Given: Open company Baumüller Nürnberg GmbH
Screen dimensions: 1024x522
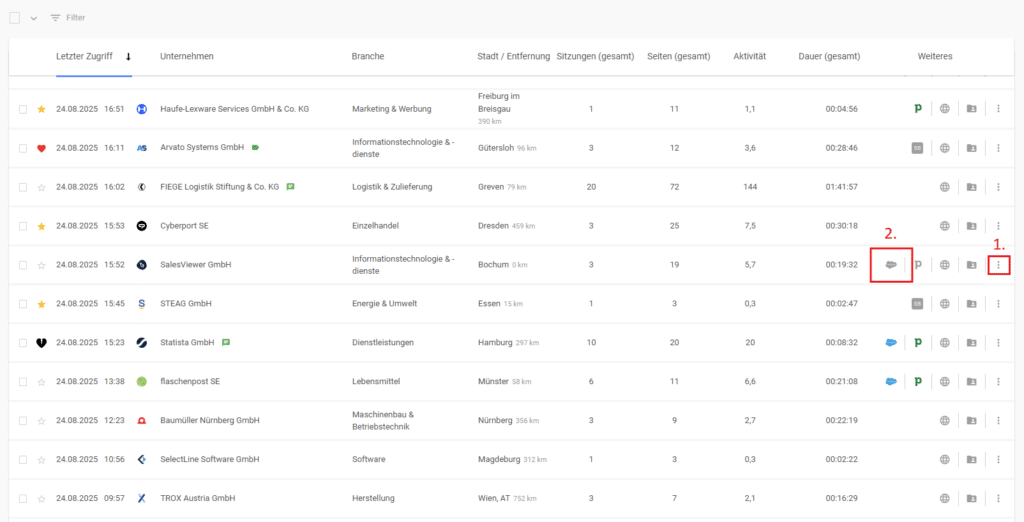Looking at the screenshot, I should [x=210, y=420].
